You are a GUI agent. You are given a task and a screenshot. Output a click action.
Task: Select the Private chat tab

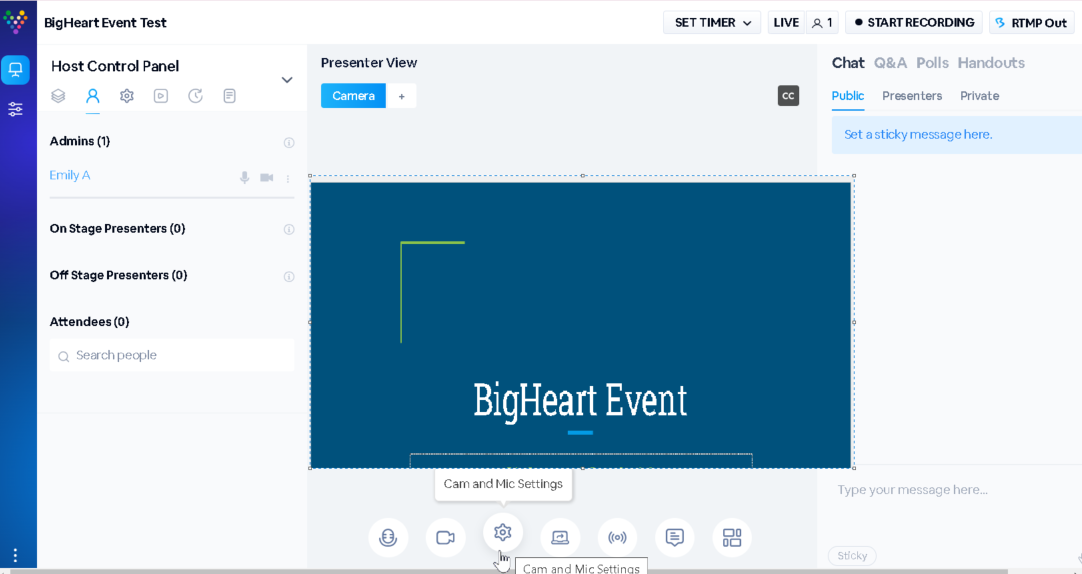(979, 96)
